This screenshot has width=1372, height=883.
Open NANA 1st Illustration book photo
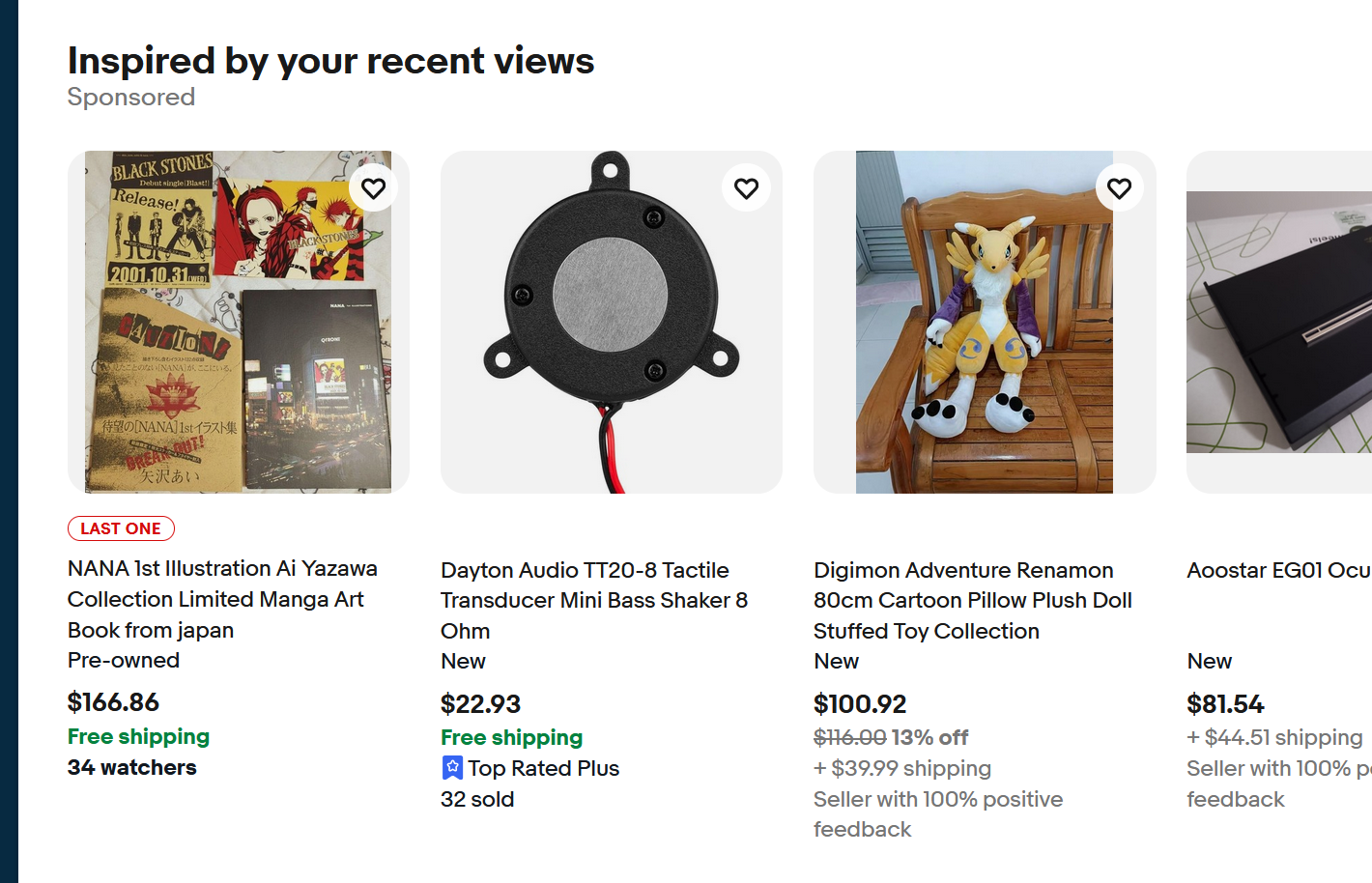[239, 322]
